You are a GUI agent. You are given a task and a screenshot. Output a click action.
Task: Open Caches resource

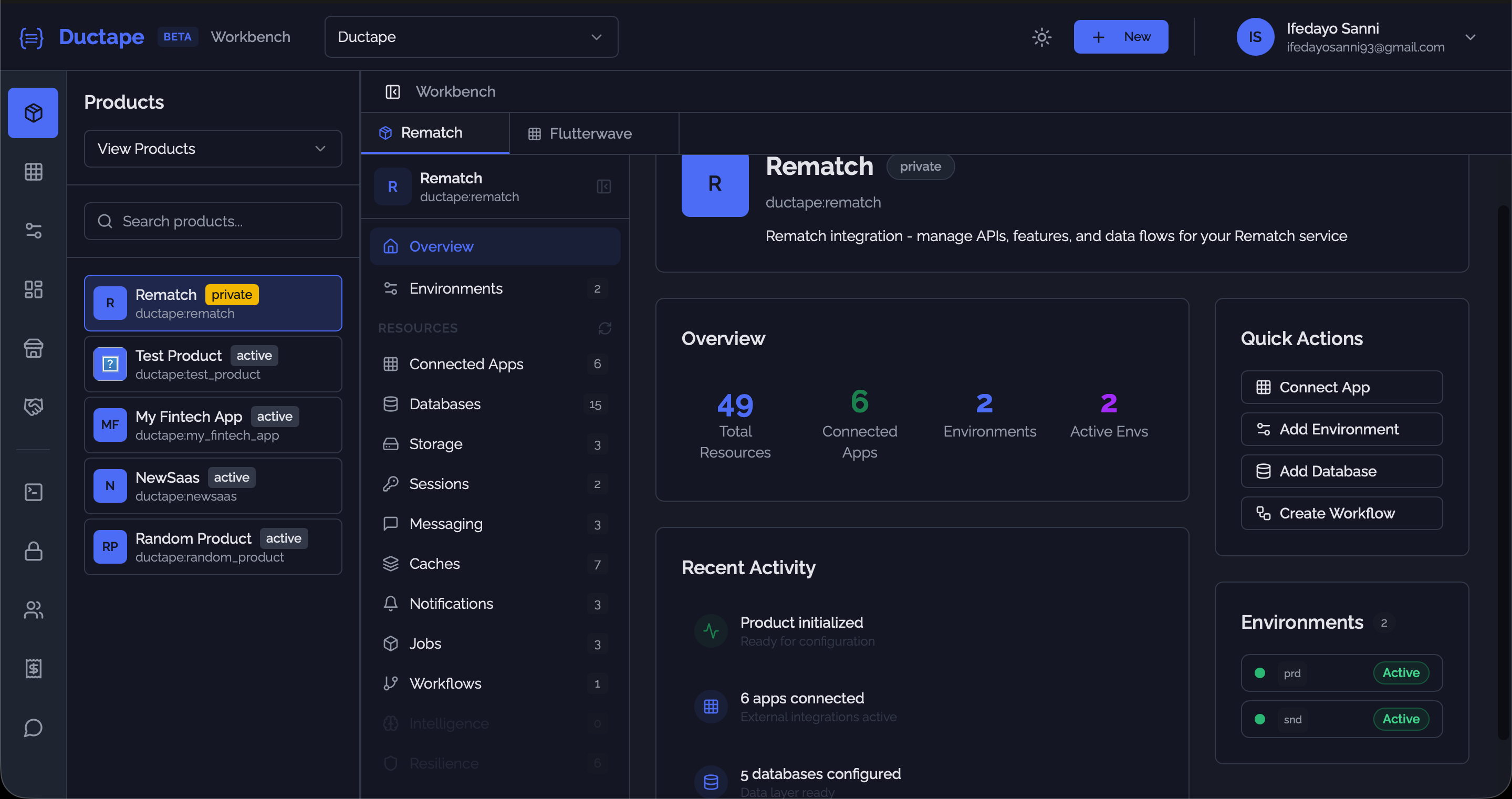(495, 564)
